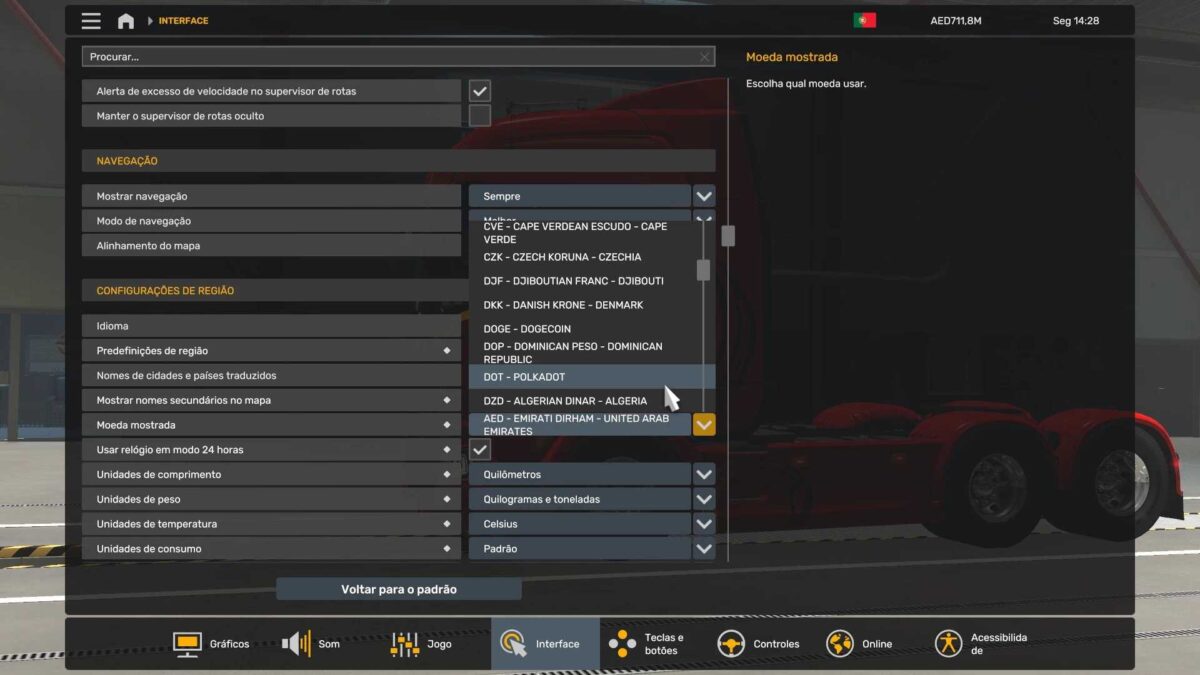Viewport: 1200px width, 675px height.
Task: Click the currency list scrollbar handle
Action: tap(703, 270)
